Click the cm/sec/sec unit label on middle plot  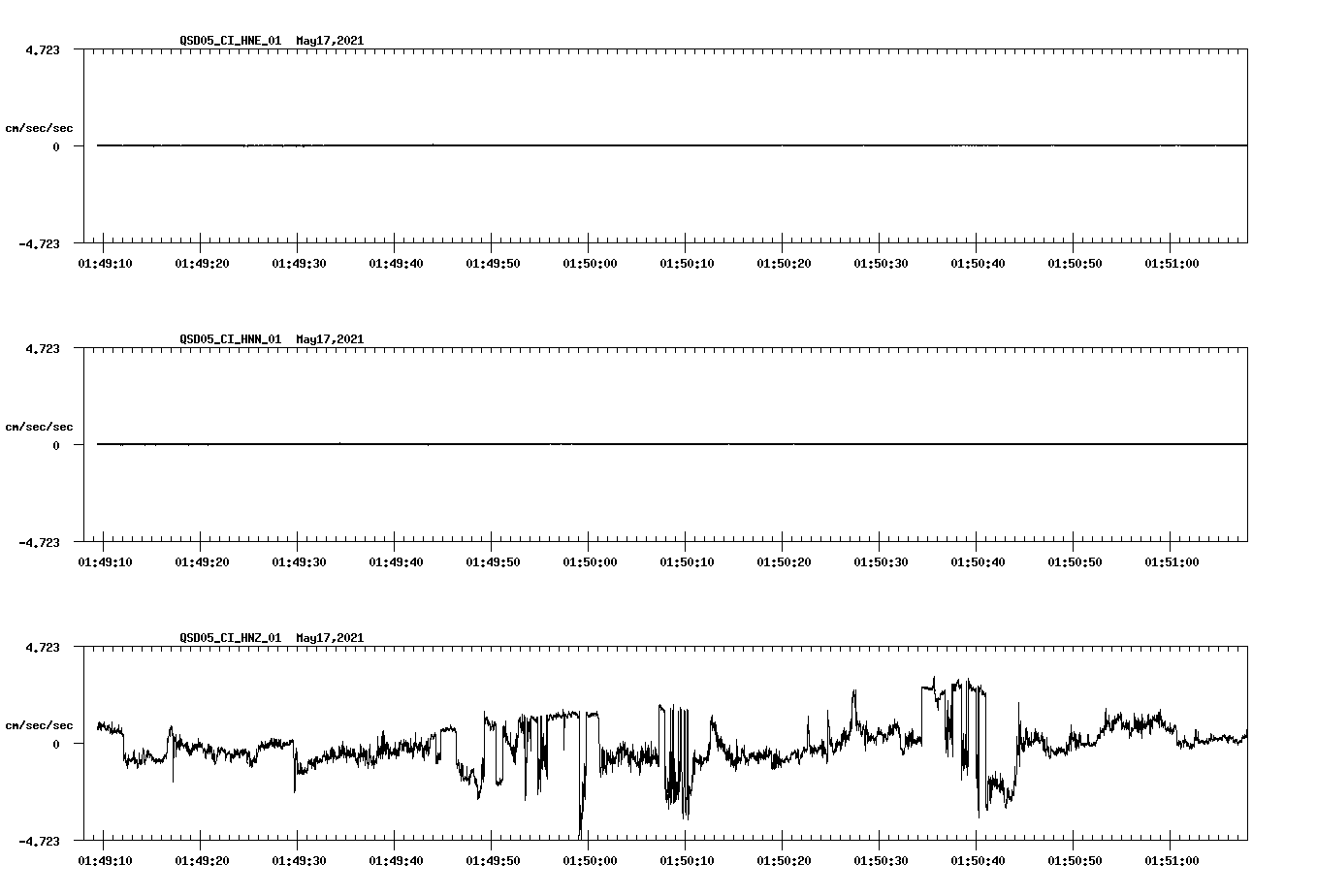(x=40, y=426)
